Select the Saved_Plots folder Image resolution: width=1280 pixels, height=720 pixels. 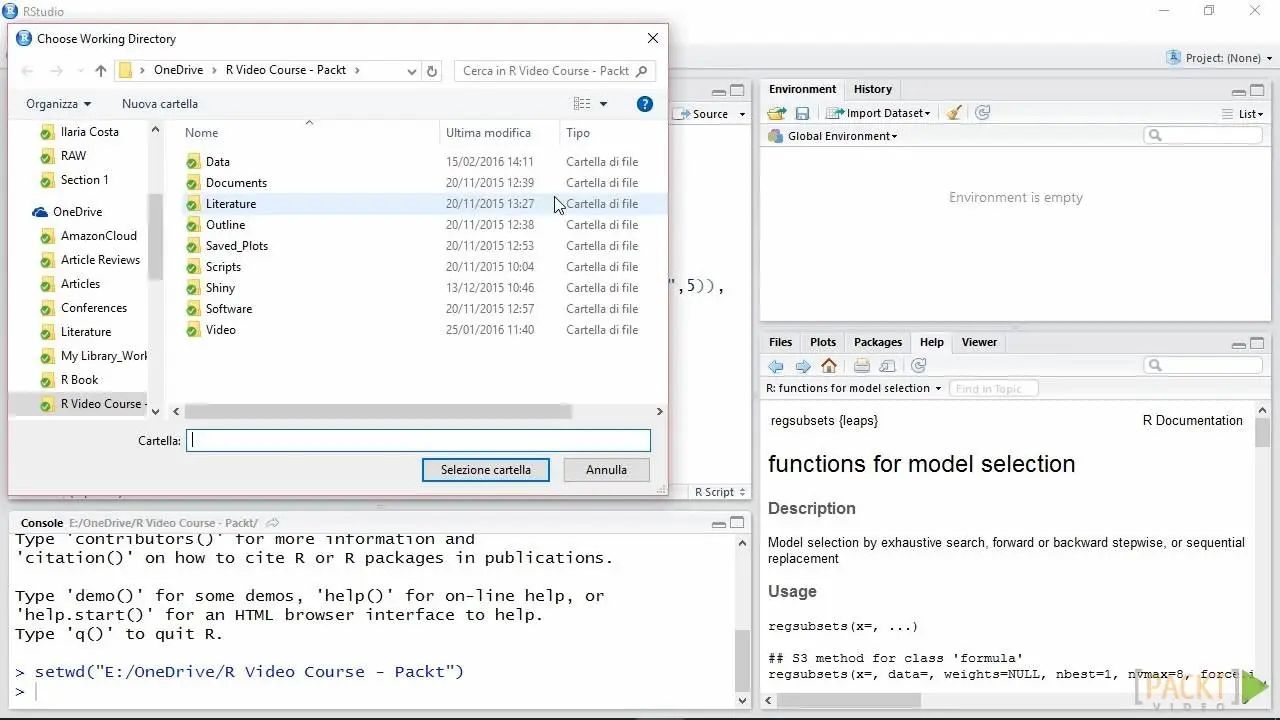pos(237,246)
